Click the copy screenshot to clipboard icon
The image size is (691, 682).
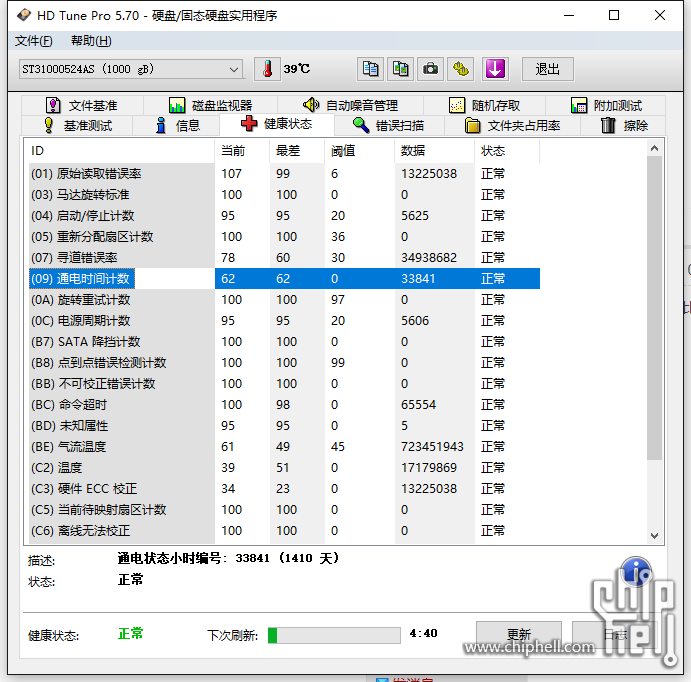click(x=400, y=69)
